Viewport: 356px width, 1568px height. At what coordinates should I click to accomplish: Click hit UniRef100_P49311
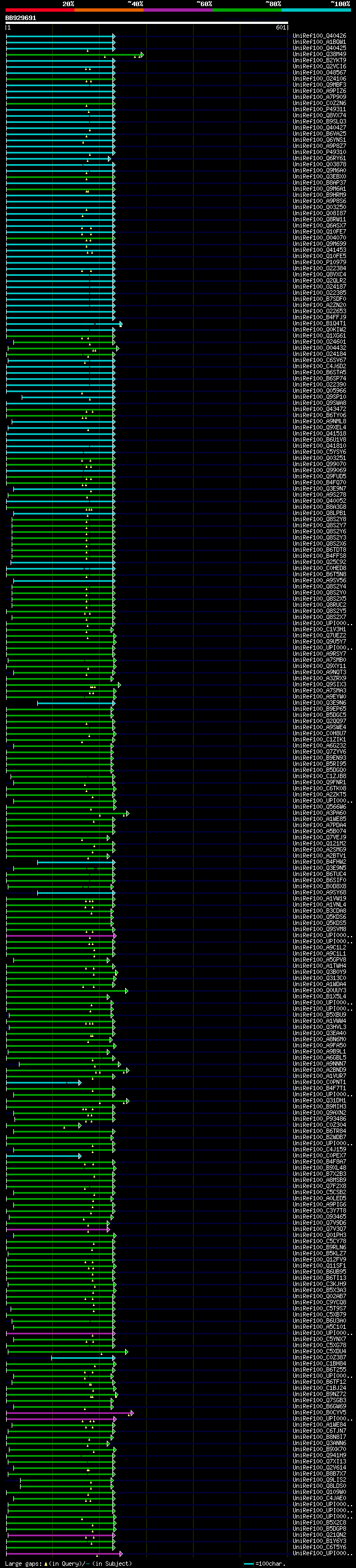[x=319, y=109]
